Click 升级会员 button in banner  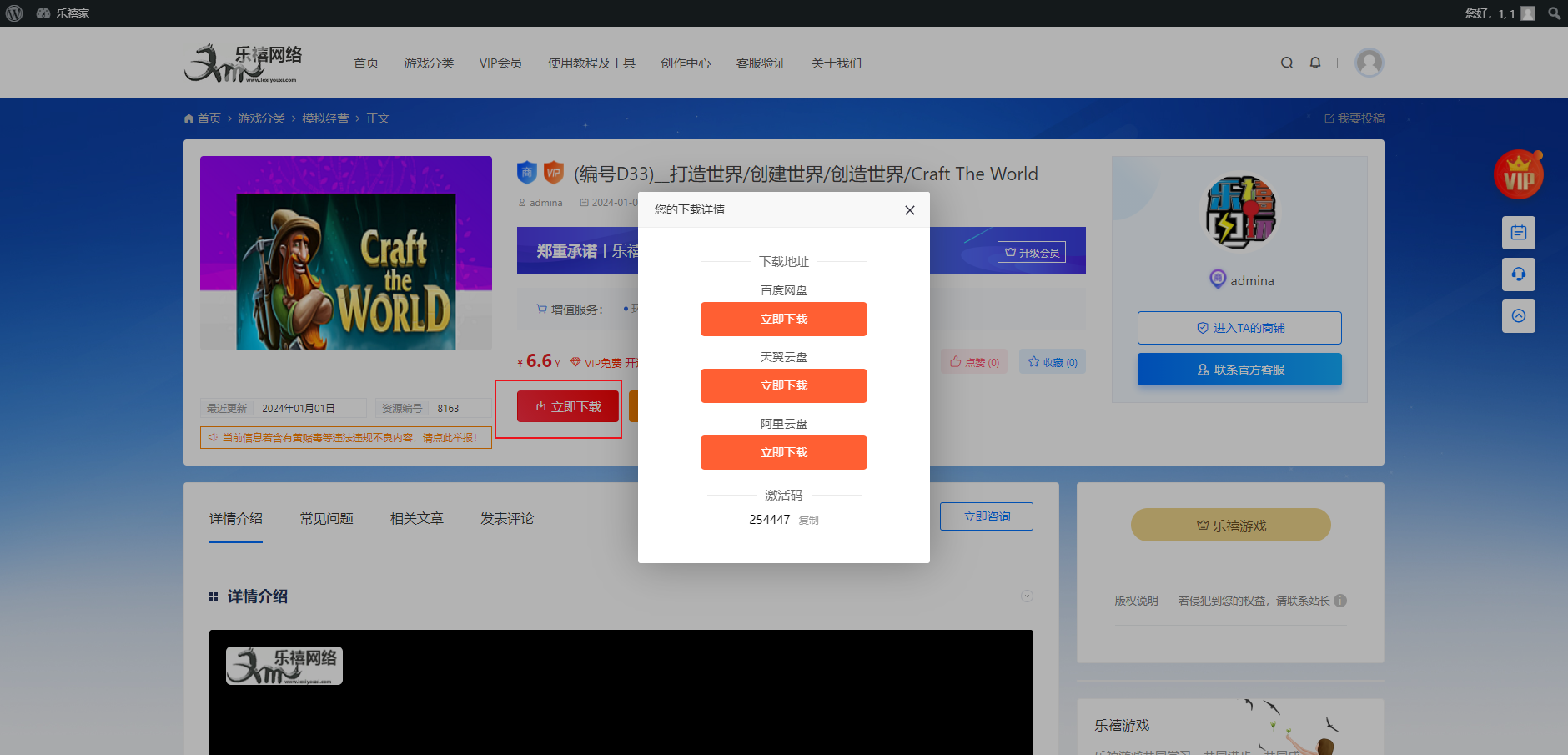click(1032, 252)
